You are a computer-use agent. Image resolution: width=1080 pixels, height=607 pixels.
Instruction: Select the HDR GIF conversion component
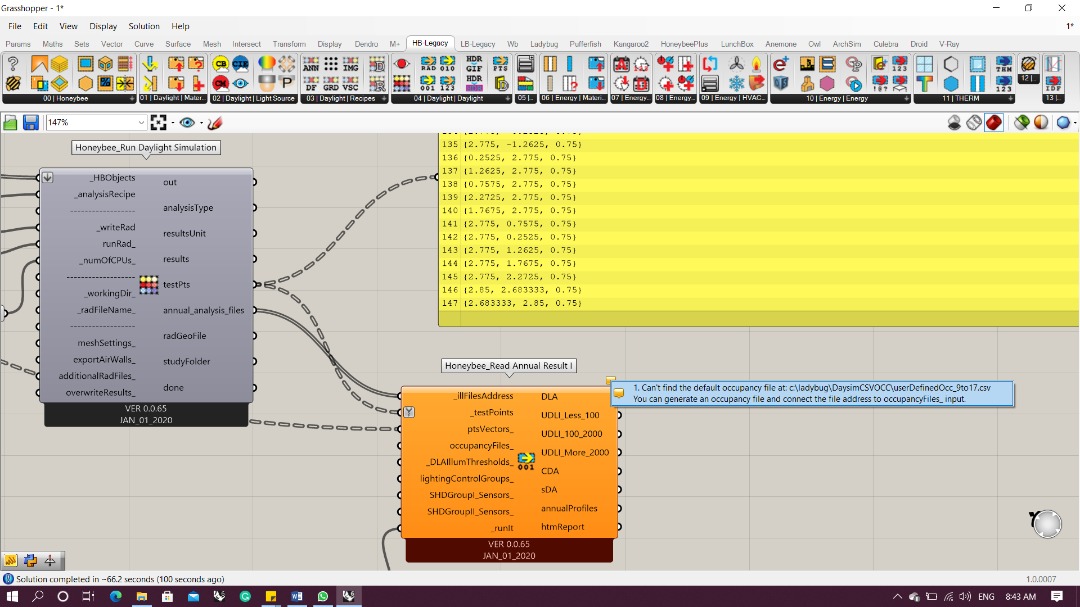click(474, 64)
